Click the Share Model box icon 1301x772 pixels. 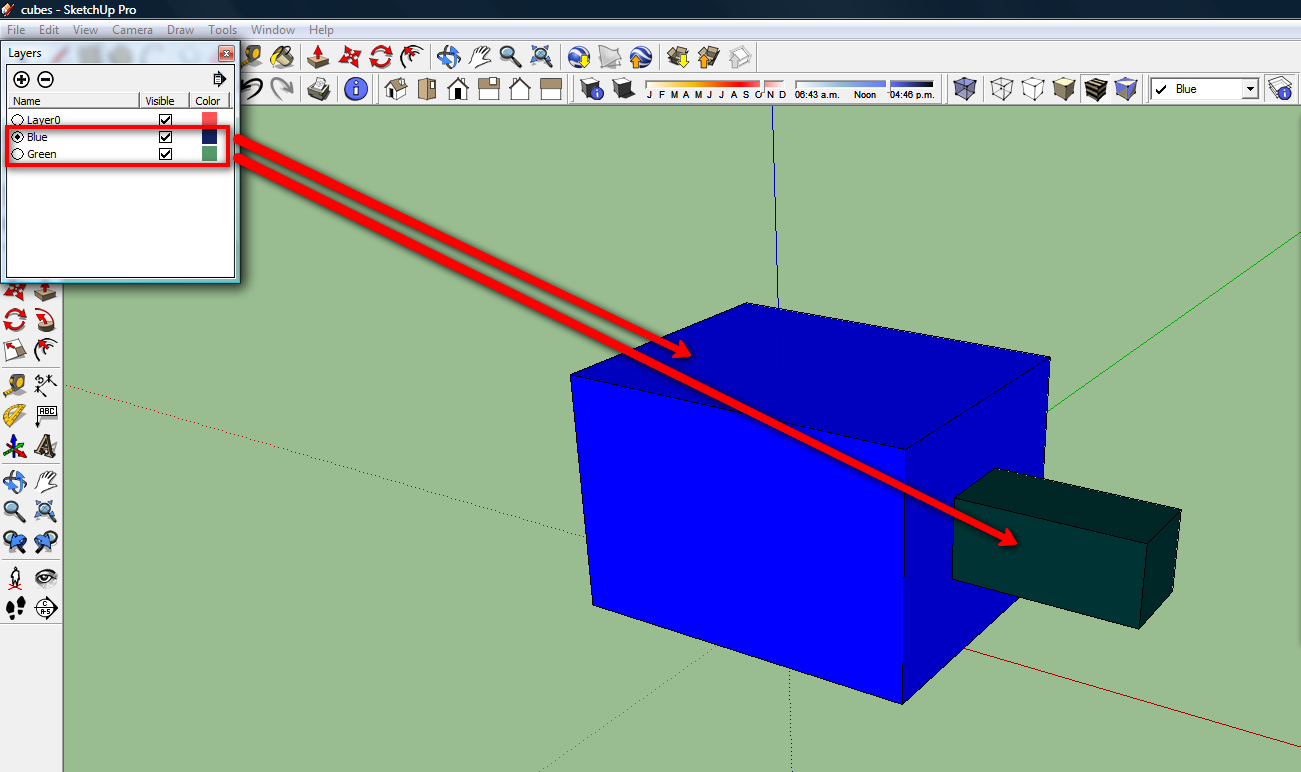[x=709, y=55]
